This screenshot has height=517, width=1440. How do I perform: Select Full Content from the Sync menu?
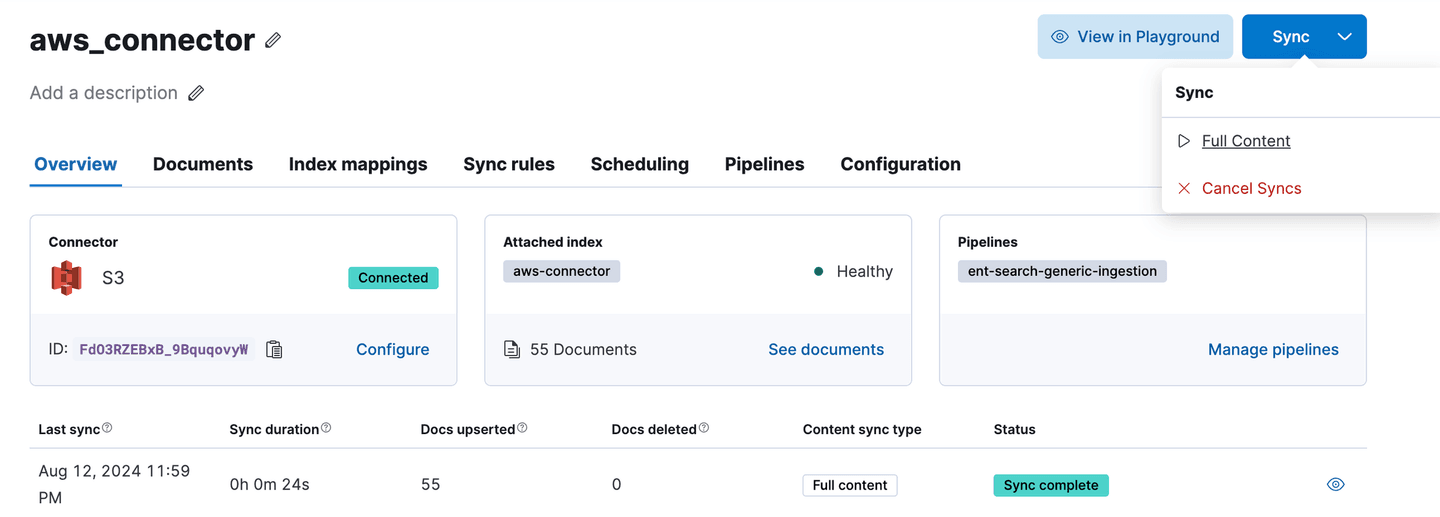[x=1245, y=141]
